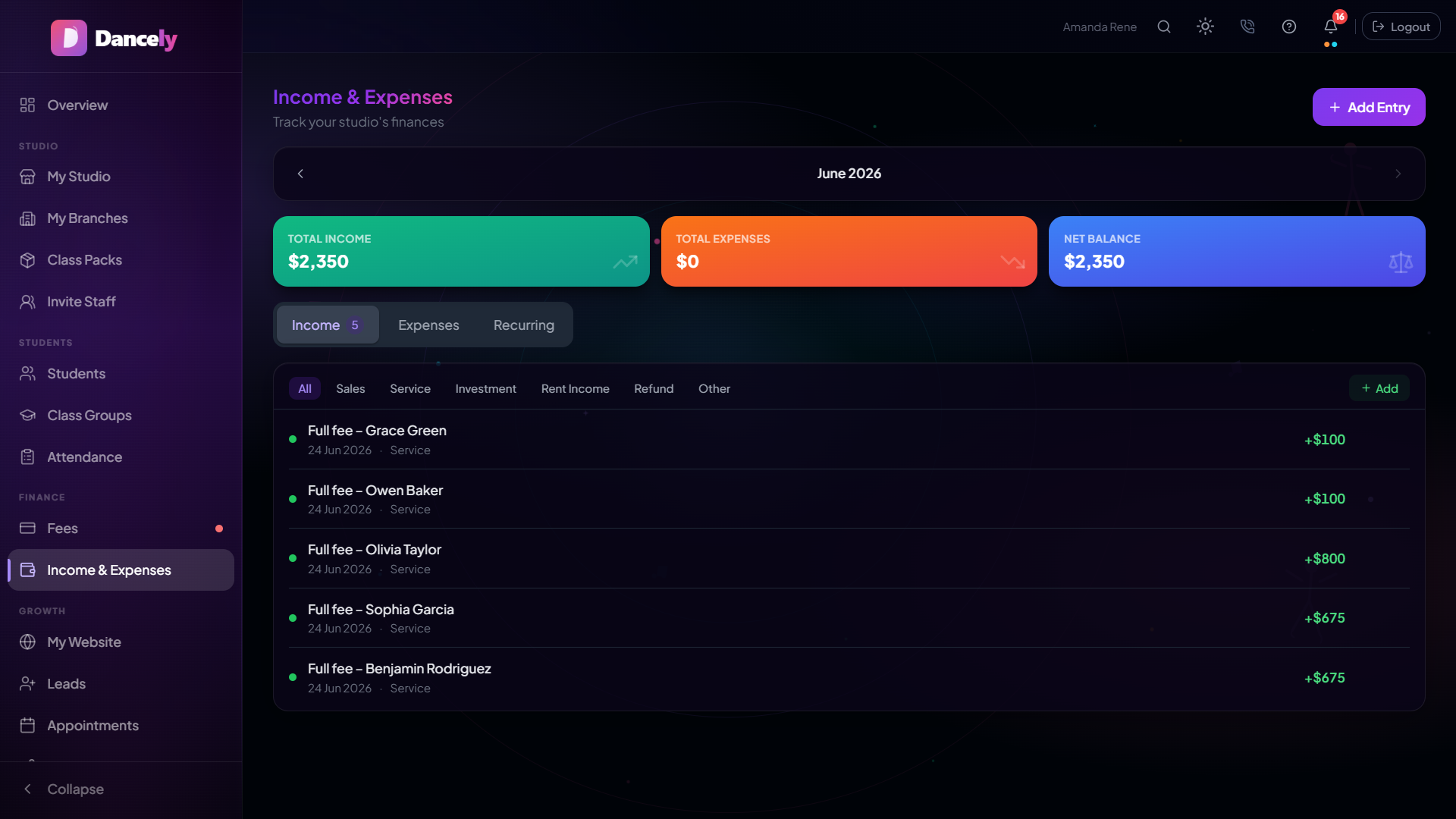Filter income by Sales
Screen dimensions: 1456x819
click(350, 388)
